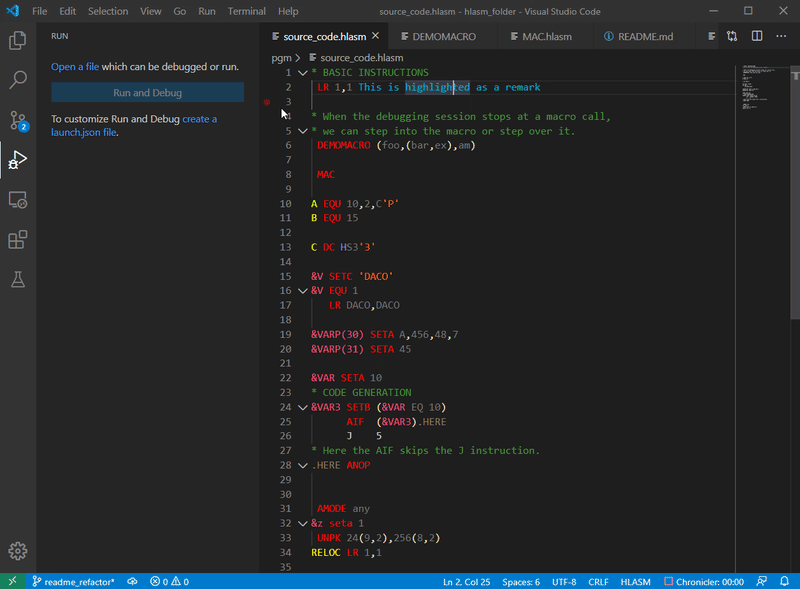Open the Testing beaker icon
This screenshot has height=589, width=800.
tap(16, 280)
